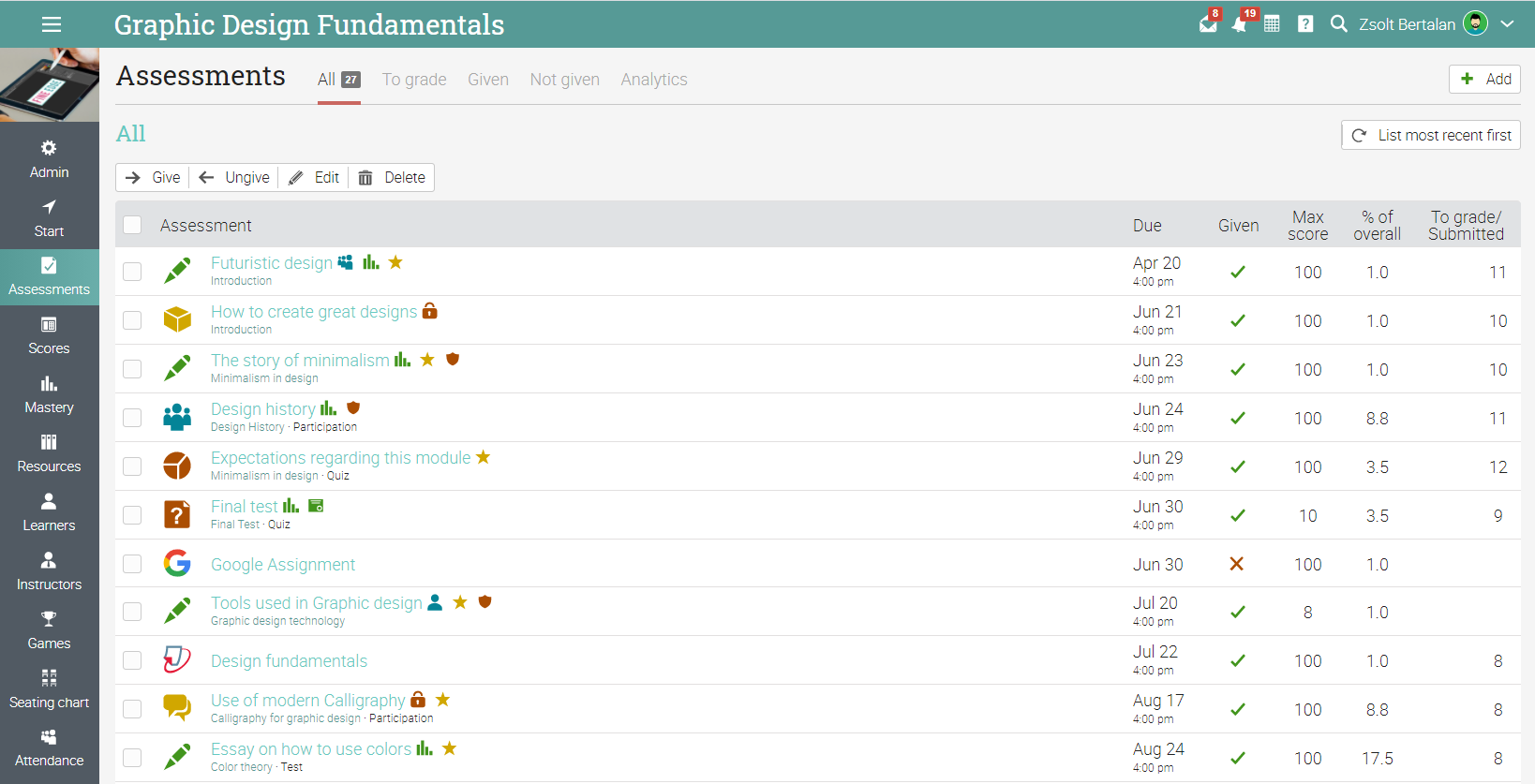Switch to the Given tab
The height and width of the screenshot is (784, 1535).
click(x=488, y=80)
